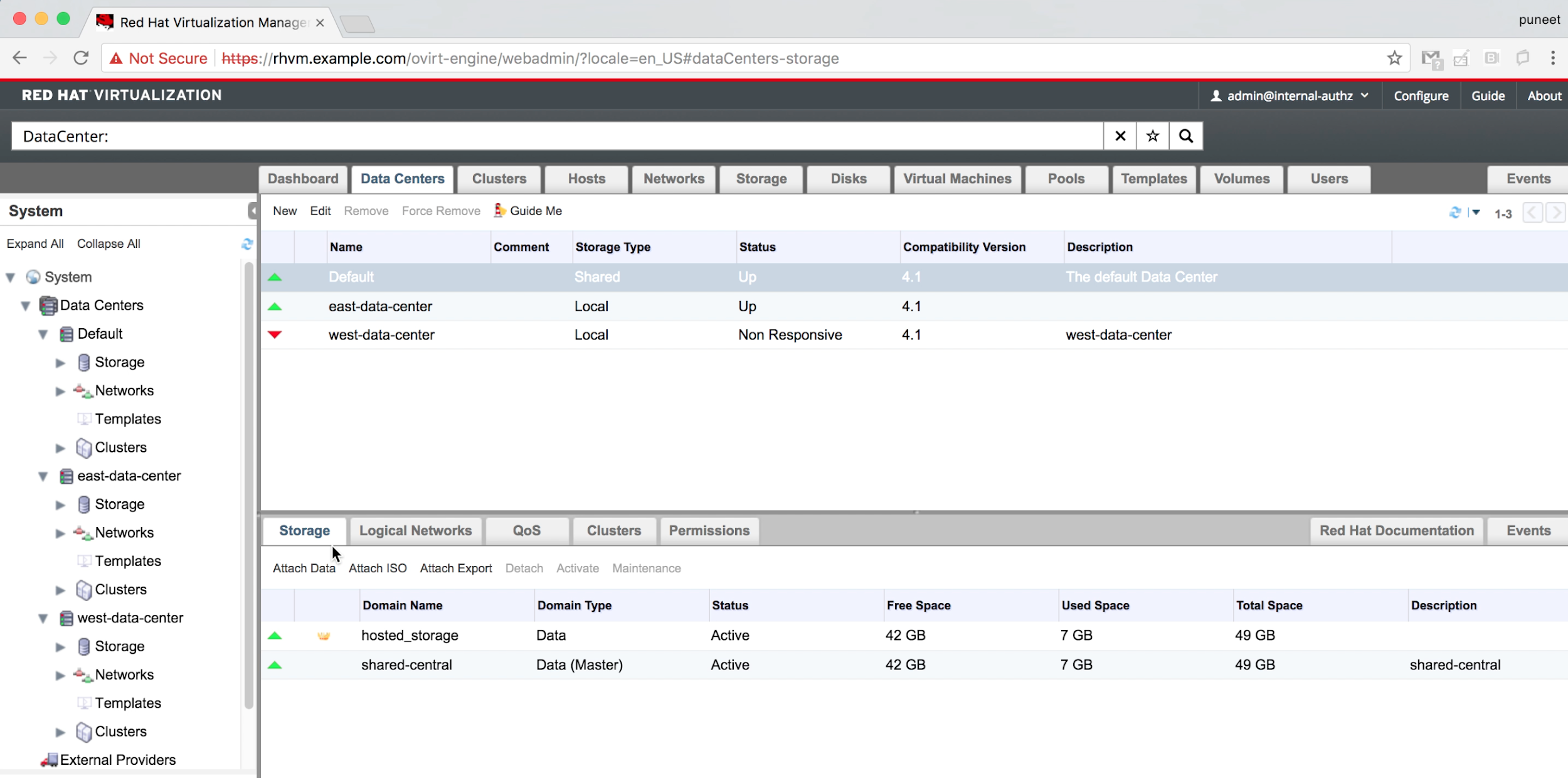Click the data centers grid refresh icon
Screen dimensions: 1568x778
(x=1455, y=213)
